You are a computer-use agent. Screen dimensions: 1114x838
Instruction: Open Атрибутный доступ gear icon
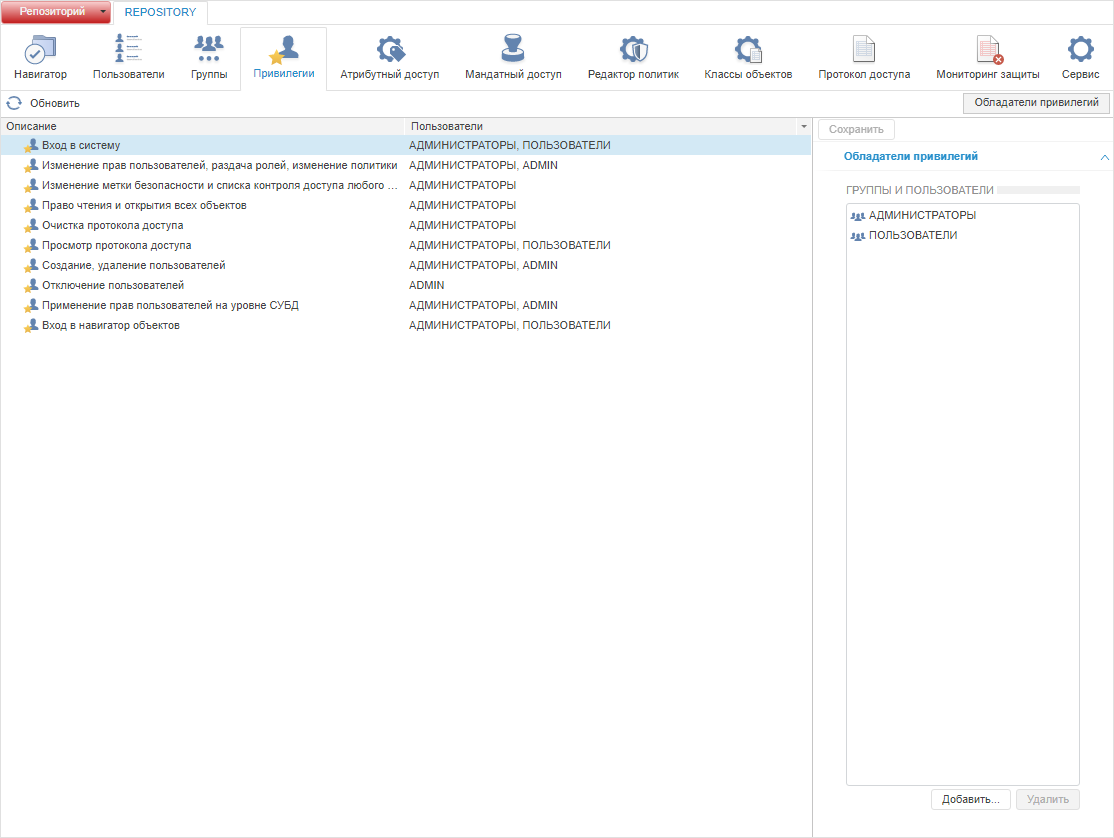(x=390, y=49)
